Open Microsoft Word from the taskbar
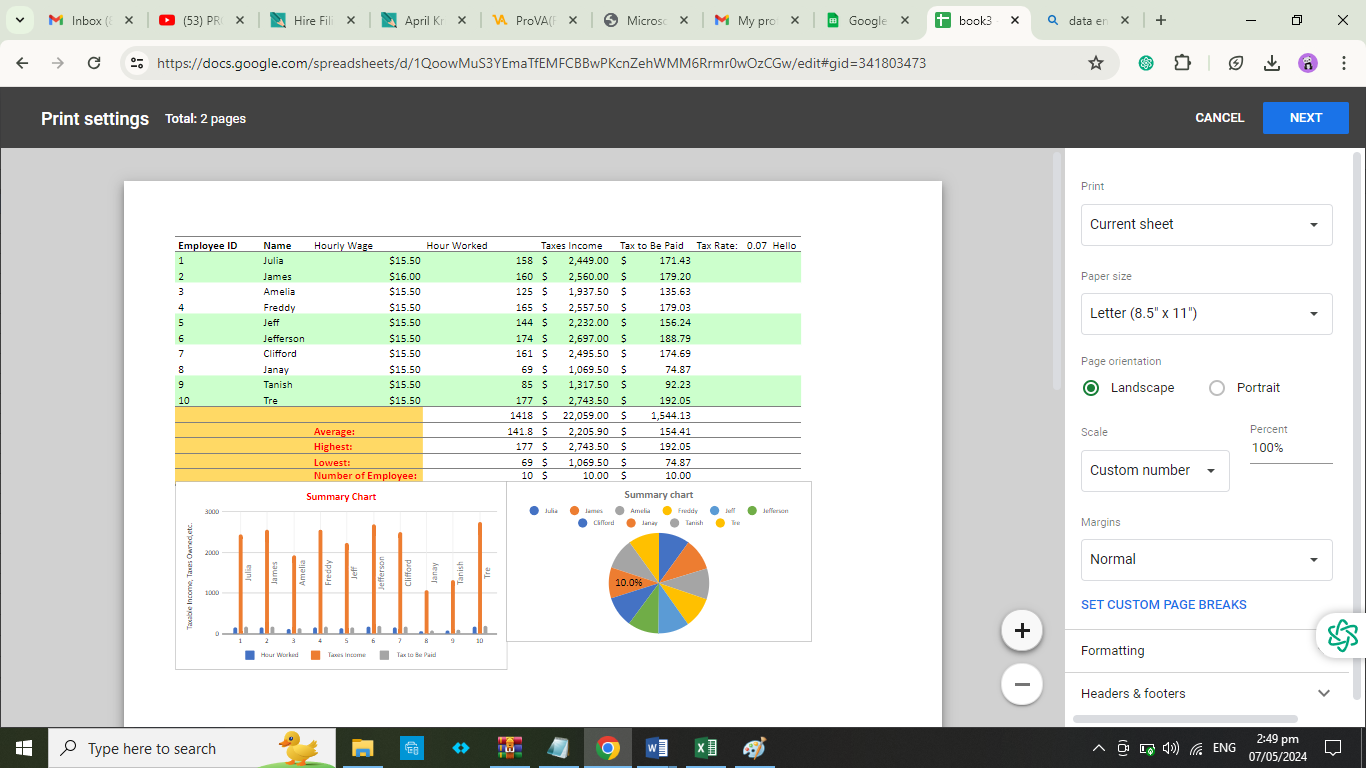Viewport: 1366px width, 768px height. pyautogui.click(x=656, y=748)
